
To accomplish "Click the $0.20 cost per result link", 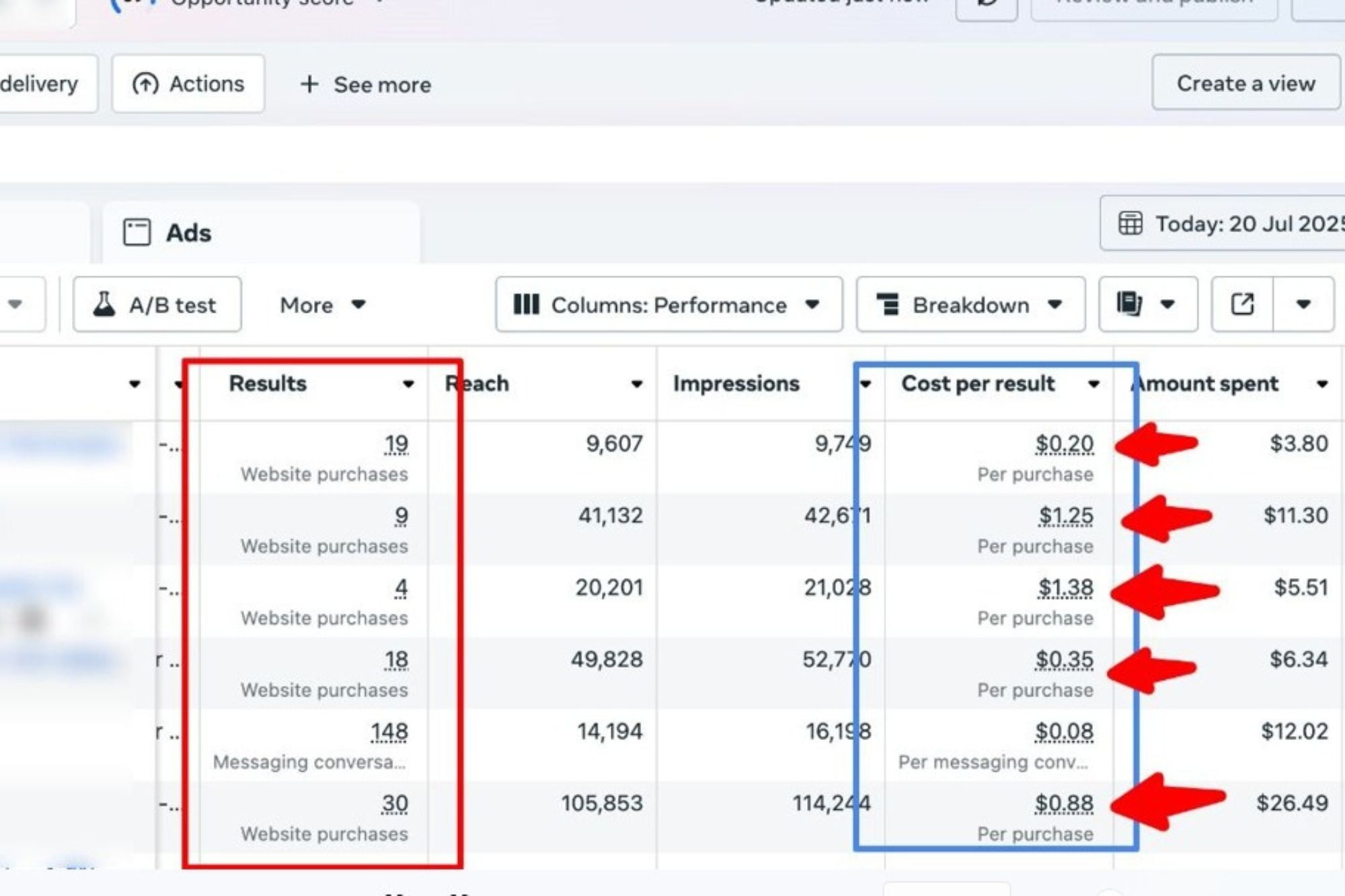I will pos(1064,444).
